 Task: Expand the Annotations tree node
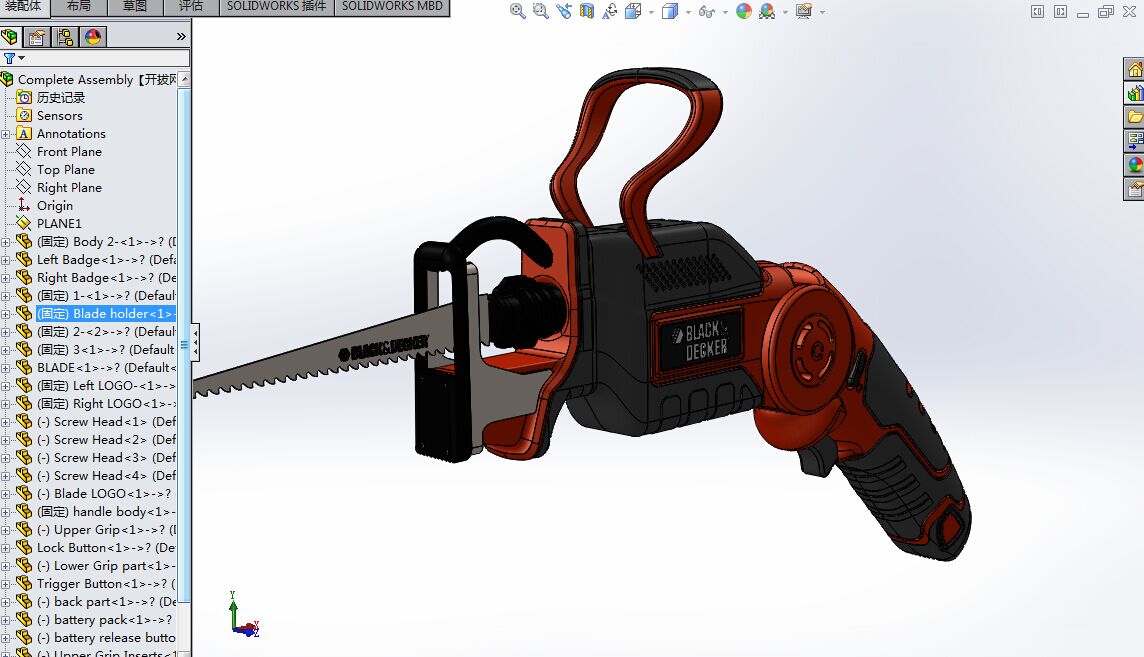point(6,134)
